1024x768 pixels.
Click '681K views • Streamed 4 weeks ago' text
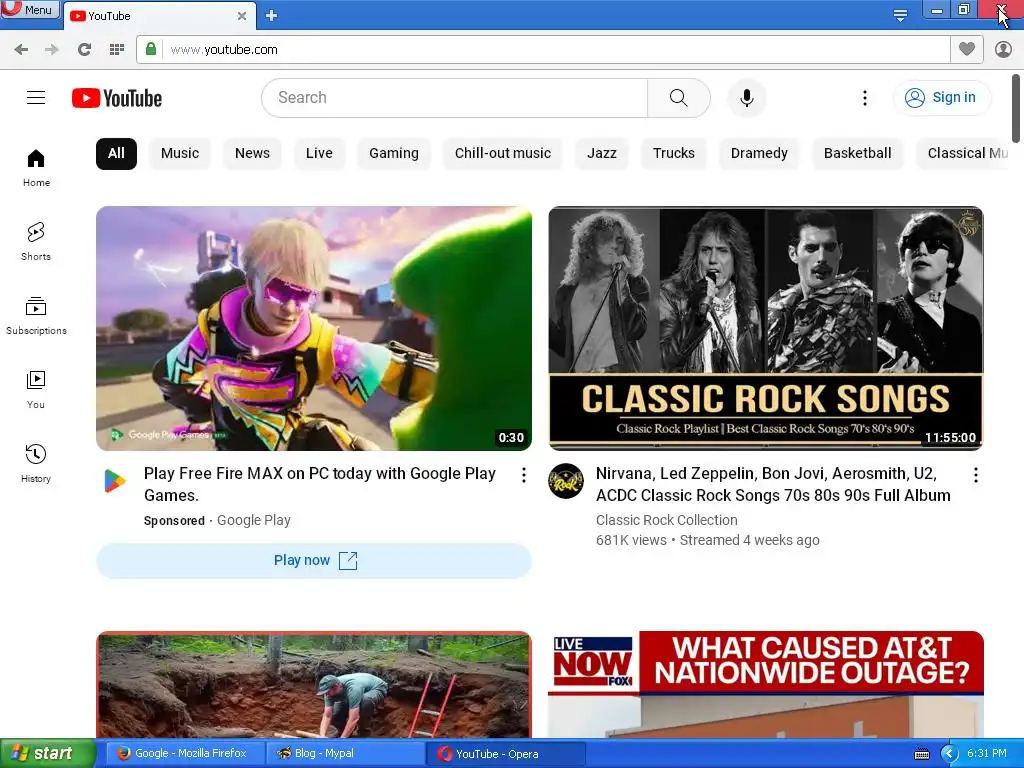point(707,541)
